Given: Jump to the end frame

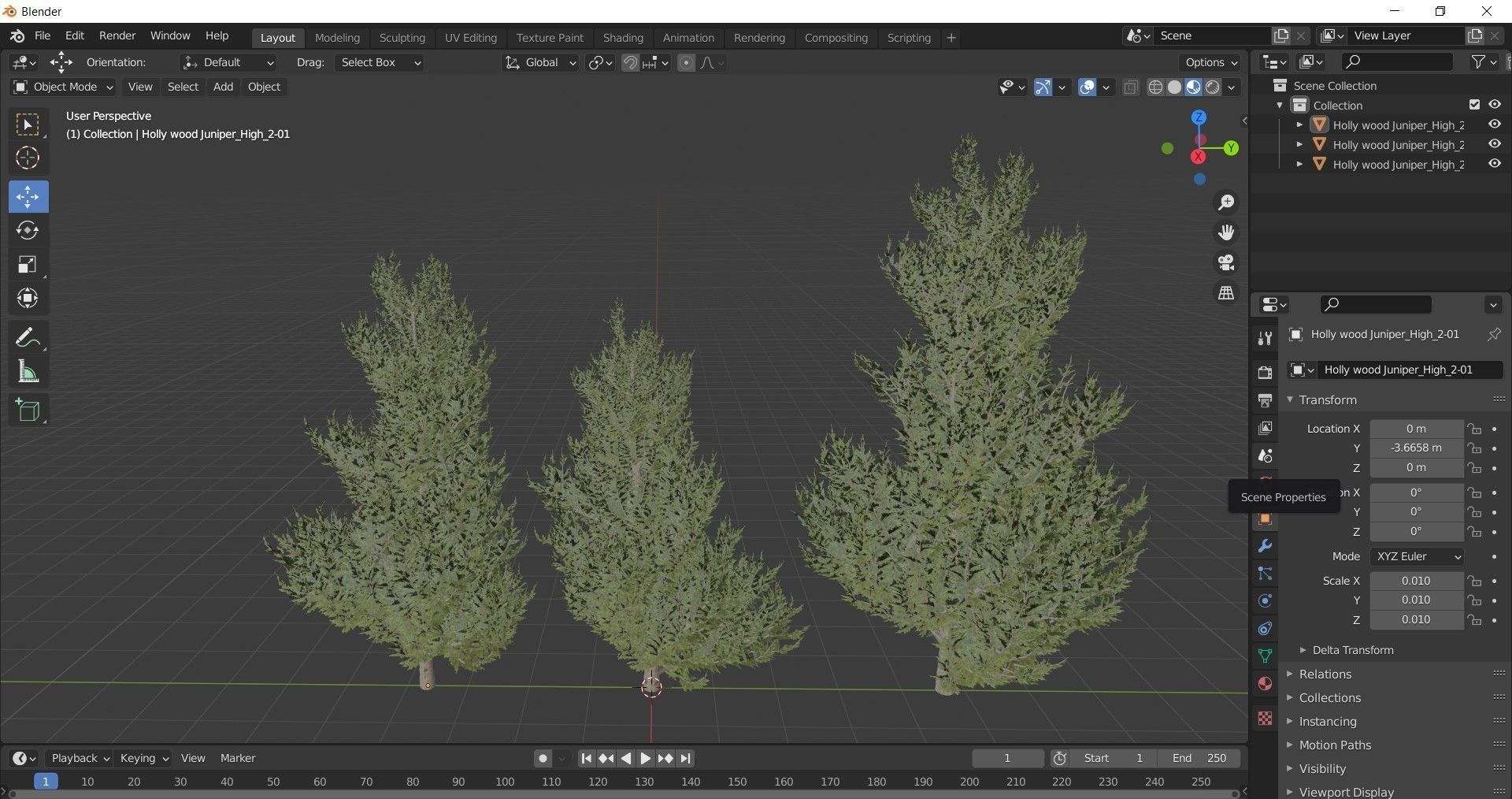Looking at the screenshot, I should tap(685, 758).
